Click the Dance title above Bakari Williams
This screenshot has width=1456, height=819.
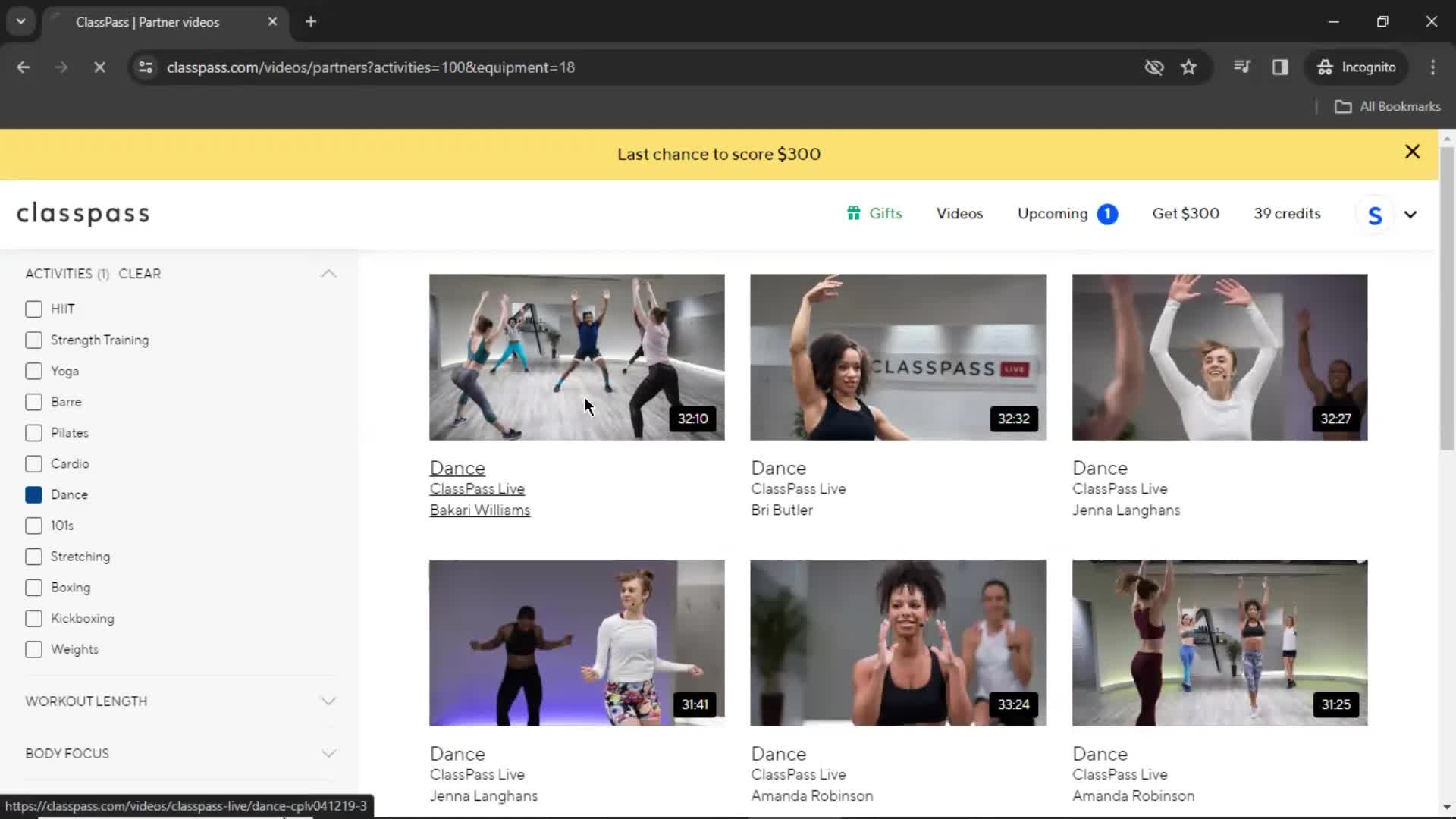click(x=457, y=469)
